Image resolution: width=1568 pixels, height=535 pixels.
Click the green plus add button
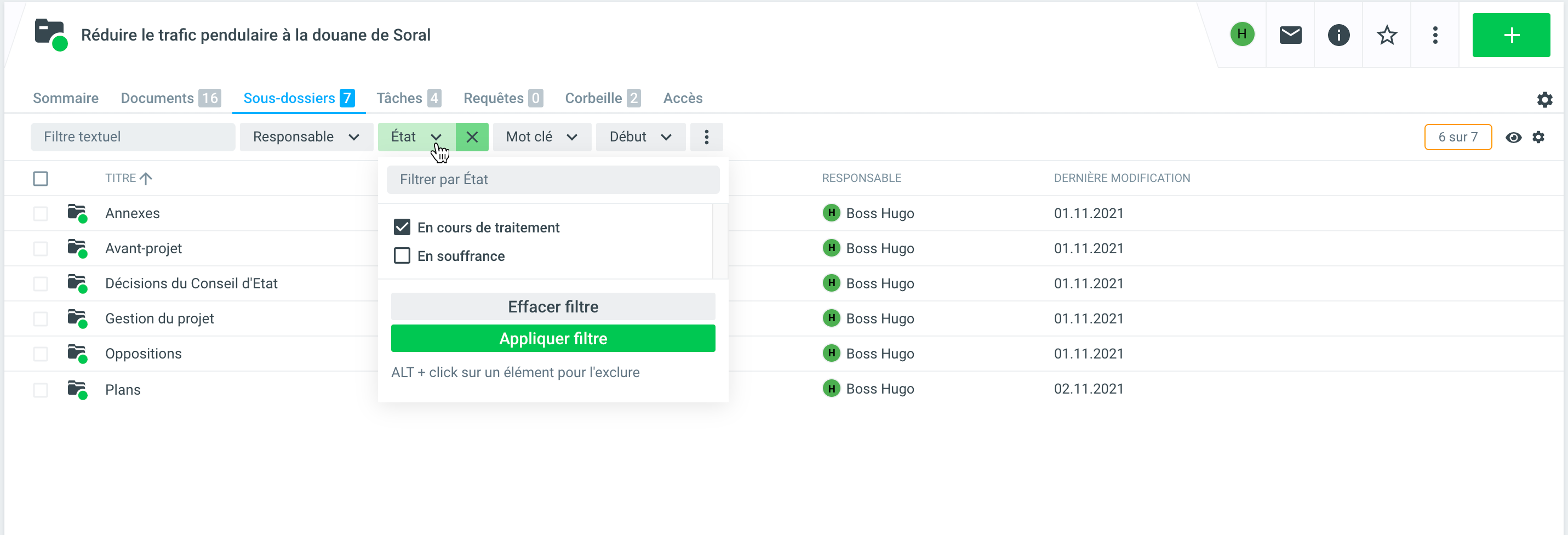(x=1510, y=35)
